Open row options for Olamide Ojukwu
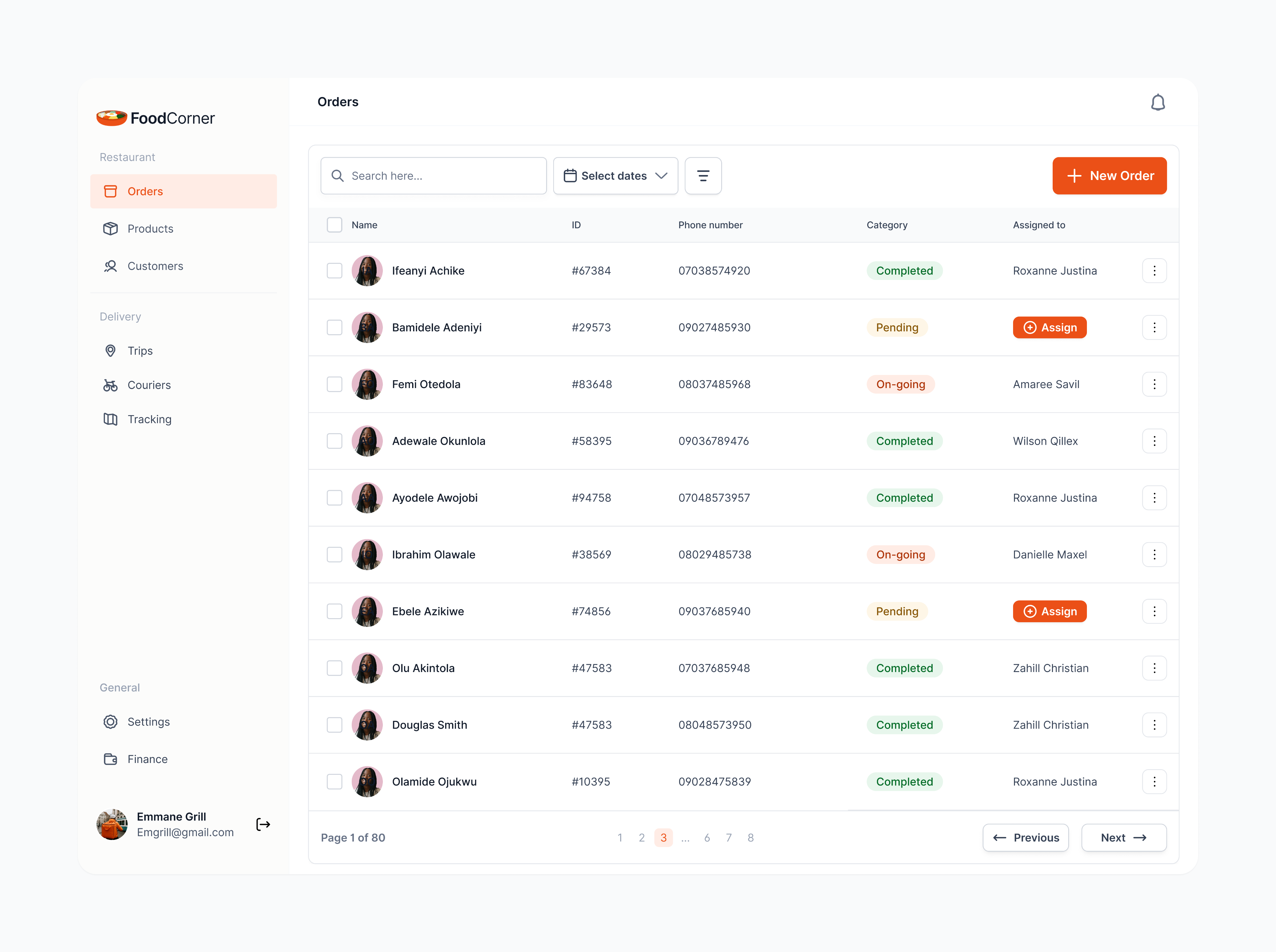1276x952 pixels. click(1154, 781)
